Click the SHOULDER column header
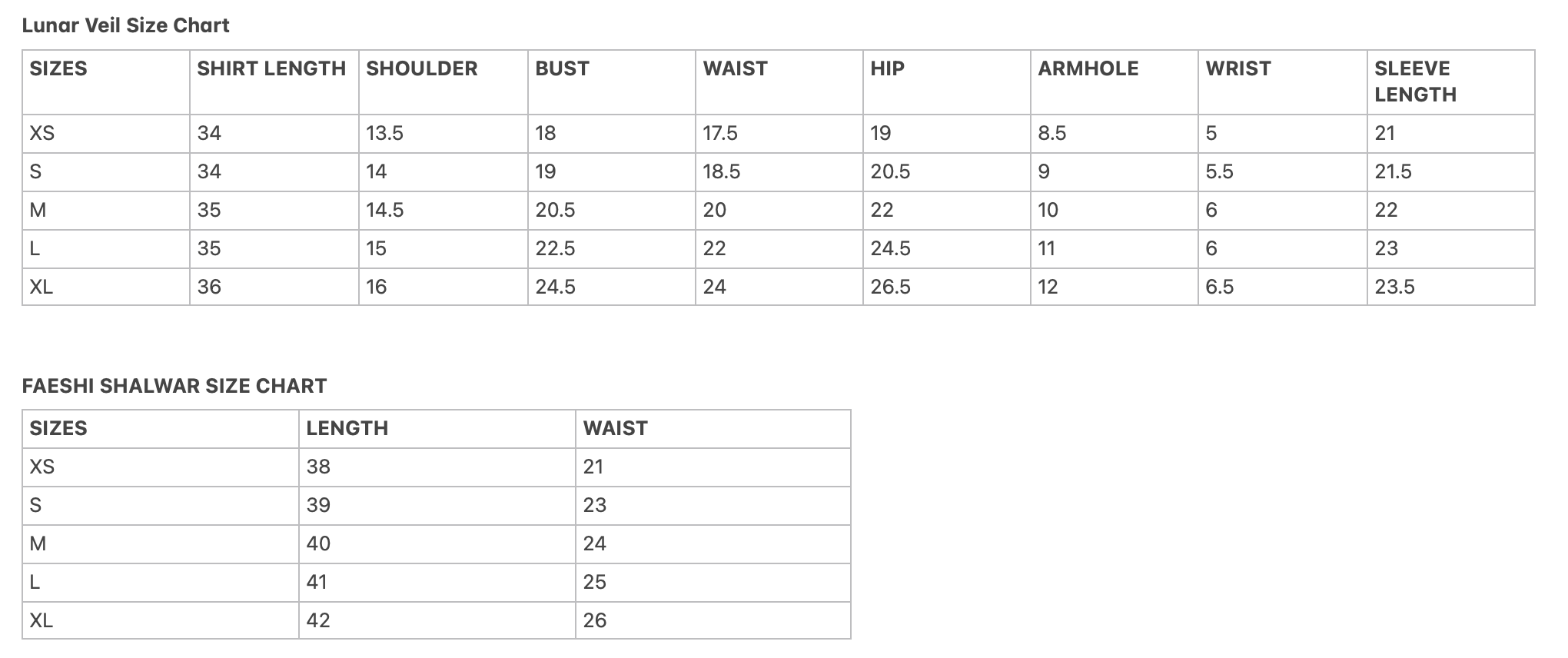Viewport: 1568px width, 658px height. point(421,68)
